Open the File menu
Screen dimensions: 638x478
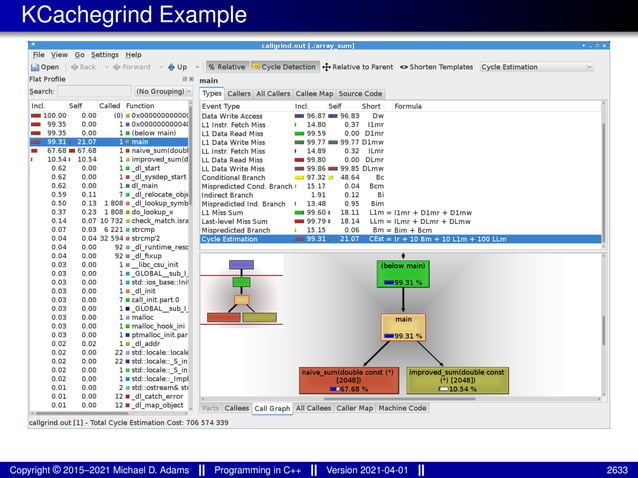coord(39,55)
